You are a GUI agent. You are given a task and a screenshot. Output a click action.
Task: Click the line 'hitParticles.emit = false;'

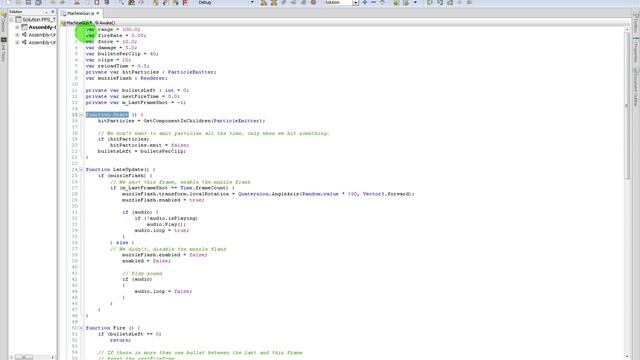149,145
